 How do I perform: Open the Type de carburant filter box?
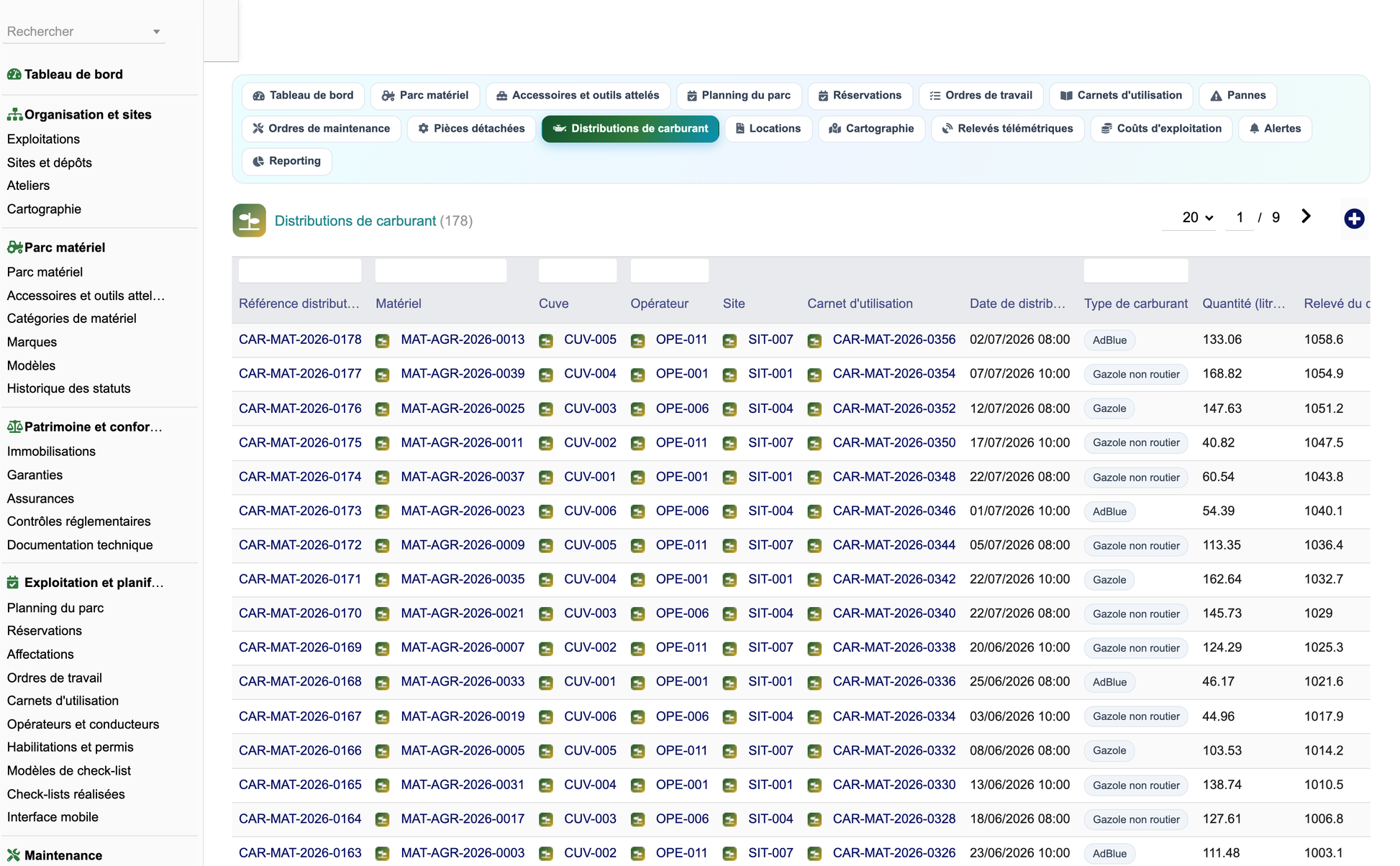click(x=1136, y=271)
